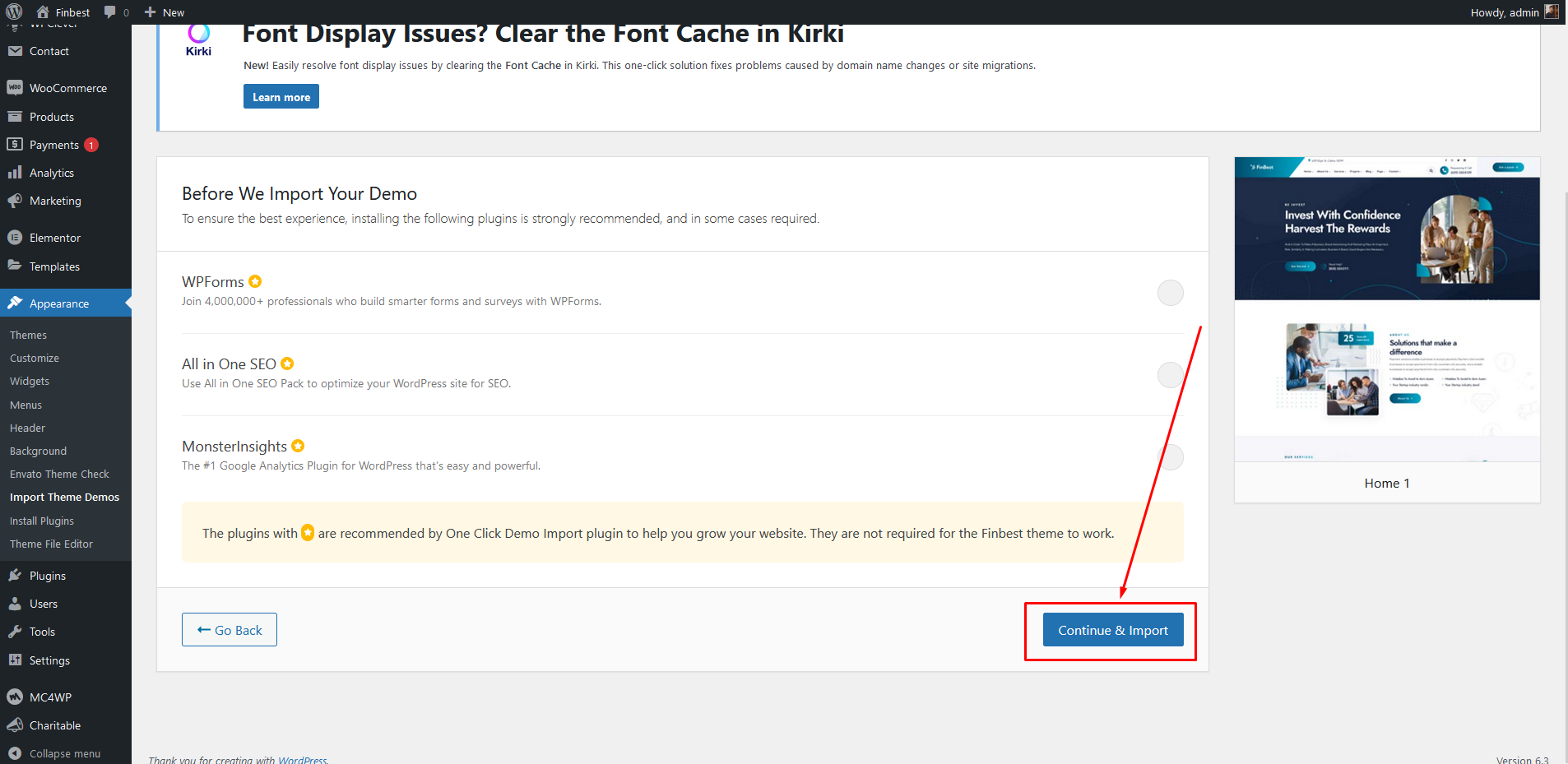Image resolution: width=1568 pixels, height=764 pixels.
Task: Click the Continue & Import button
Action: (x=1112, y=630)
